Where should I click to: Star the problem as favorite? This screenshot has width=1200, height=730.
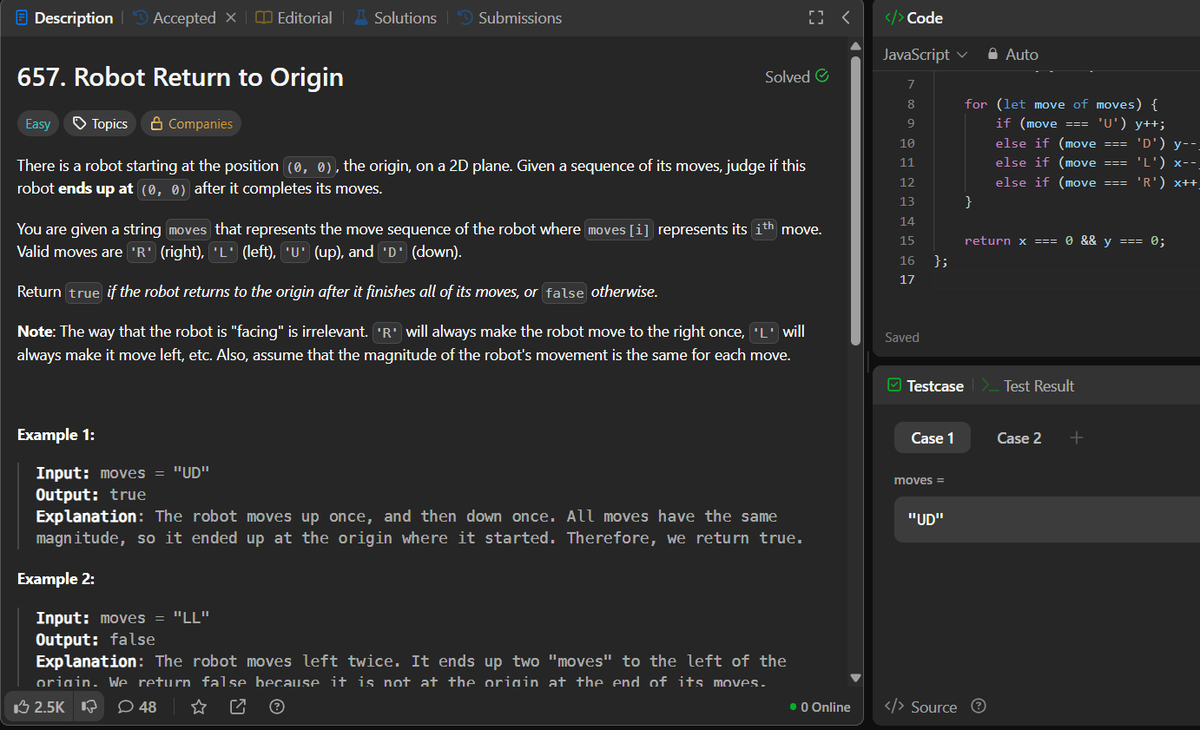(x=198, y=707)
